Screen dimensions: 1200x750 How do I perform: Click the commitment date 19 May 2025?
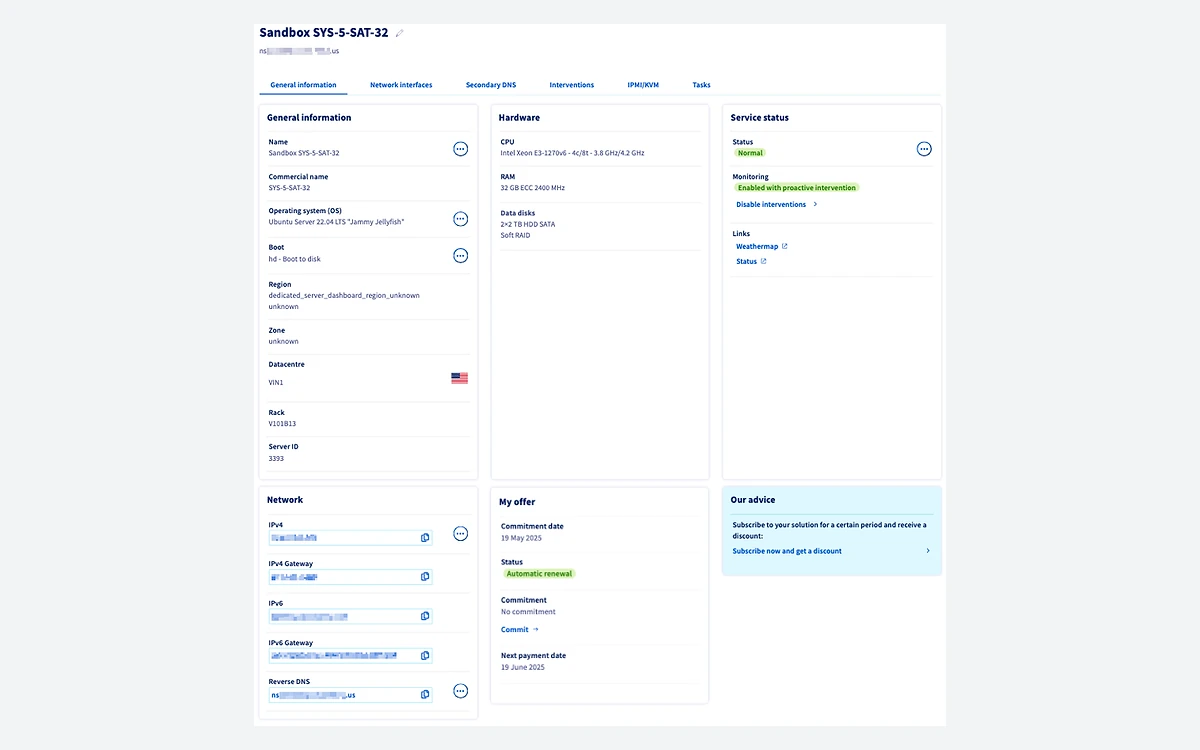coord(521,538)
